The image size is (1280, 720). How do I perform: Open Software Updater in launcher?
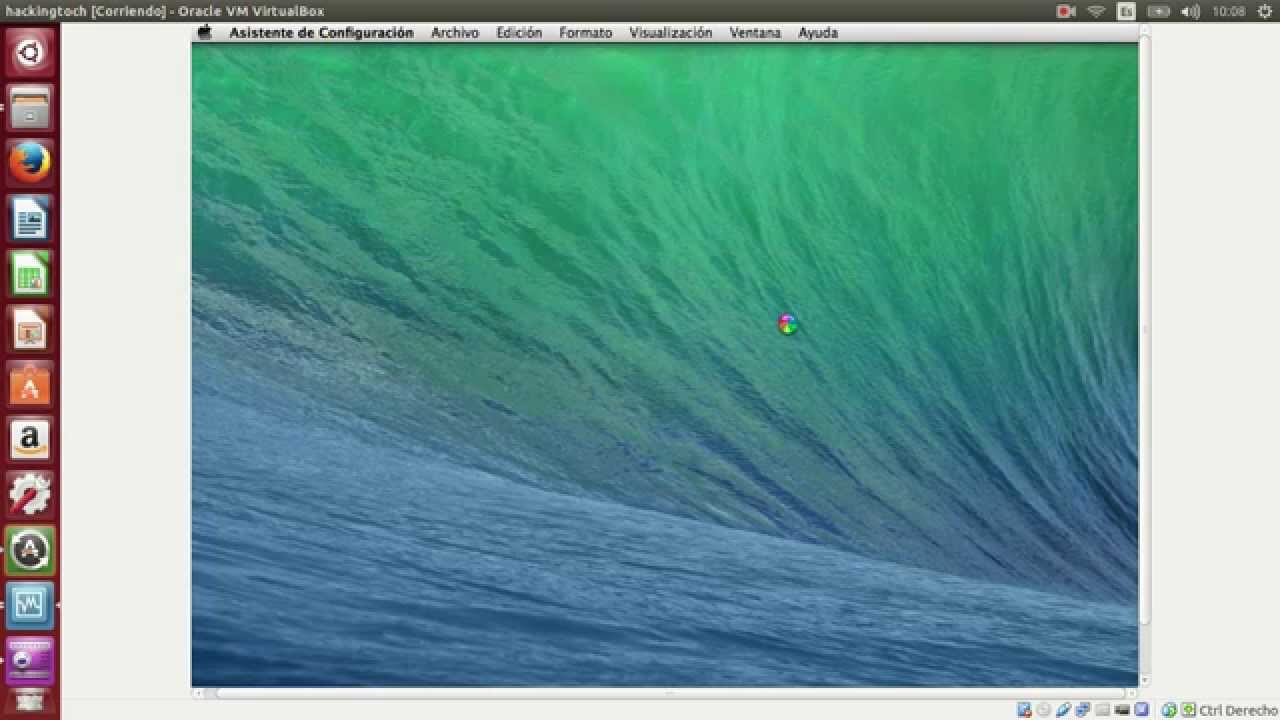[x=30, y=550]
